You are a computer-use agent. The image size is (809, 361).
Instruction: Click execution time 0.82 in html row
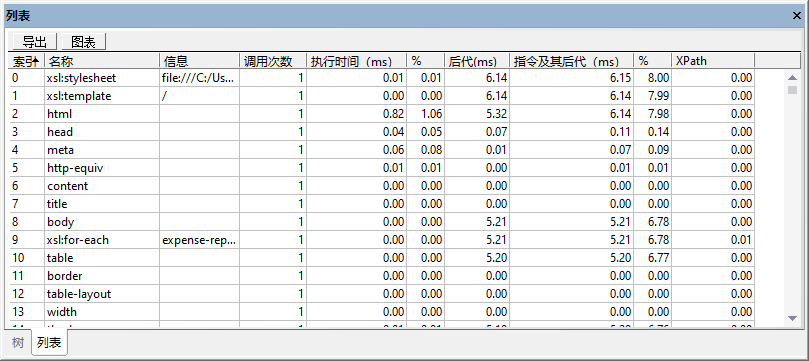(394, 114)
